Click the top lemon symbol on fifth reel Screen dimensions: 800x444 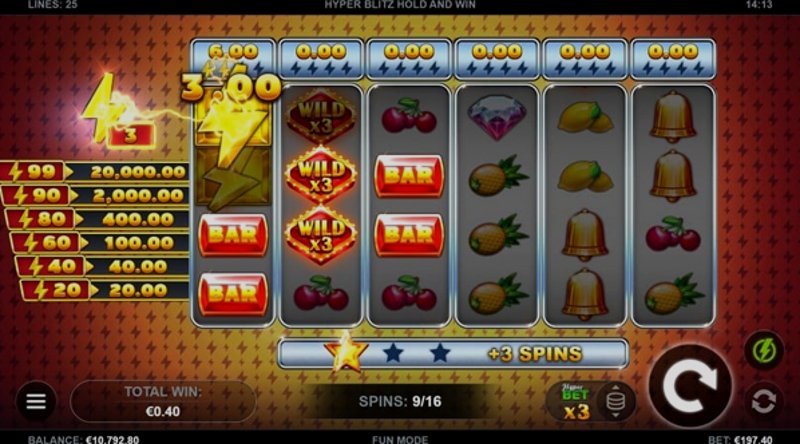(585, 117)
